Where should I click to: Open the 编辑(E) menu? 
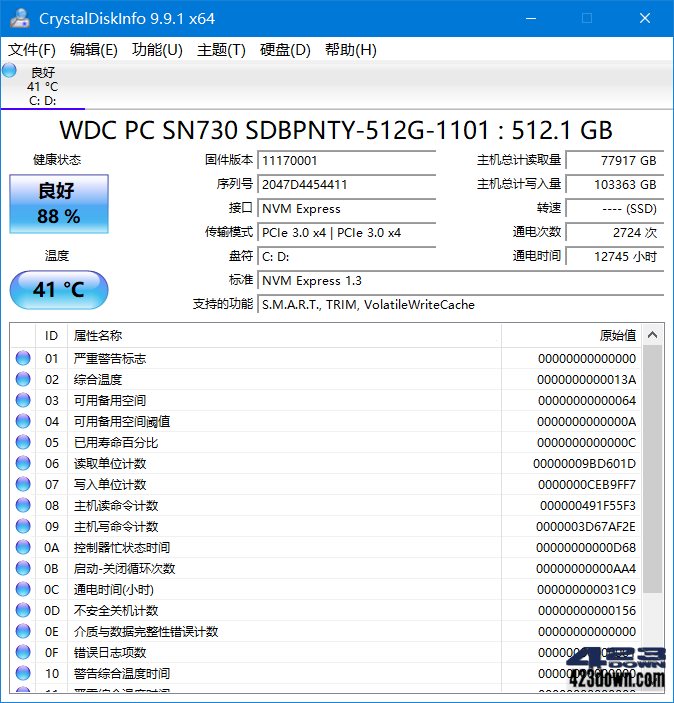(x=94, y=49)
